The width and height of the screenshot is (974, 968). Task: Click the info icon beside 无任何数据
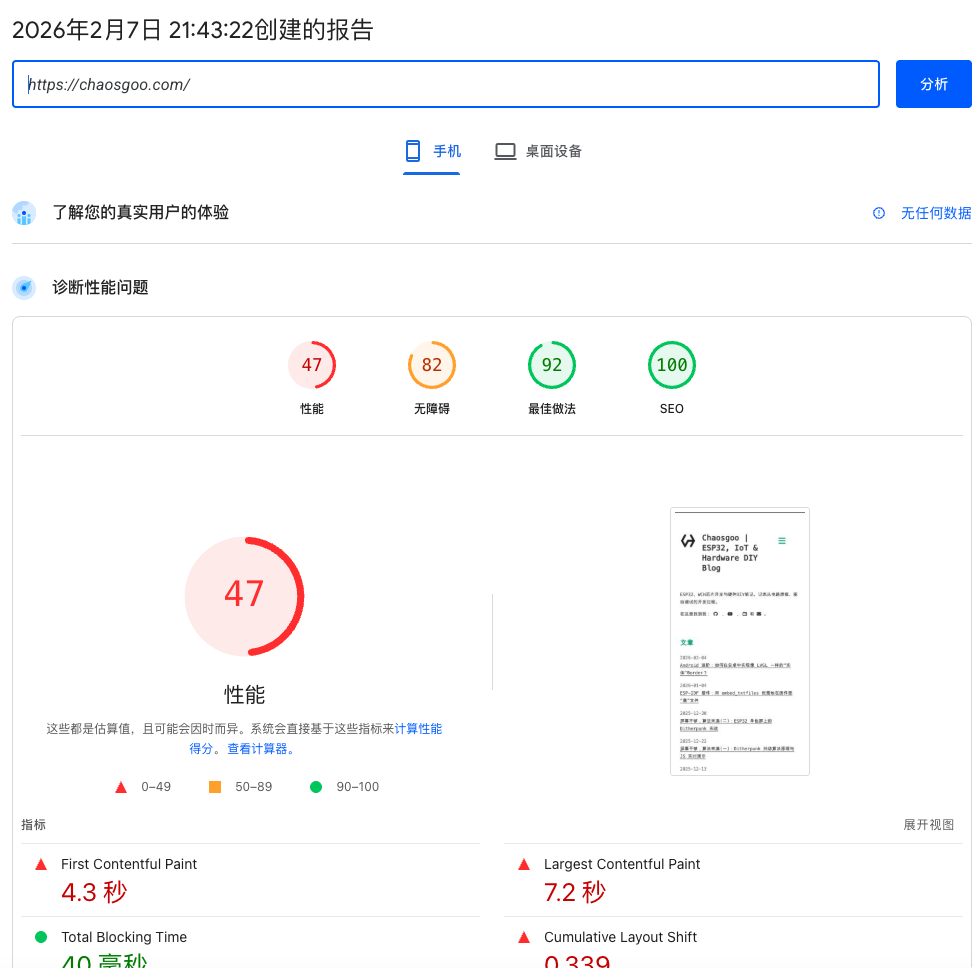tap(878, 213)
